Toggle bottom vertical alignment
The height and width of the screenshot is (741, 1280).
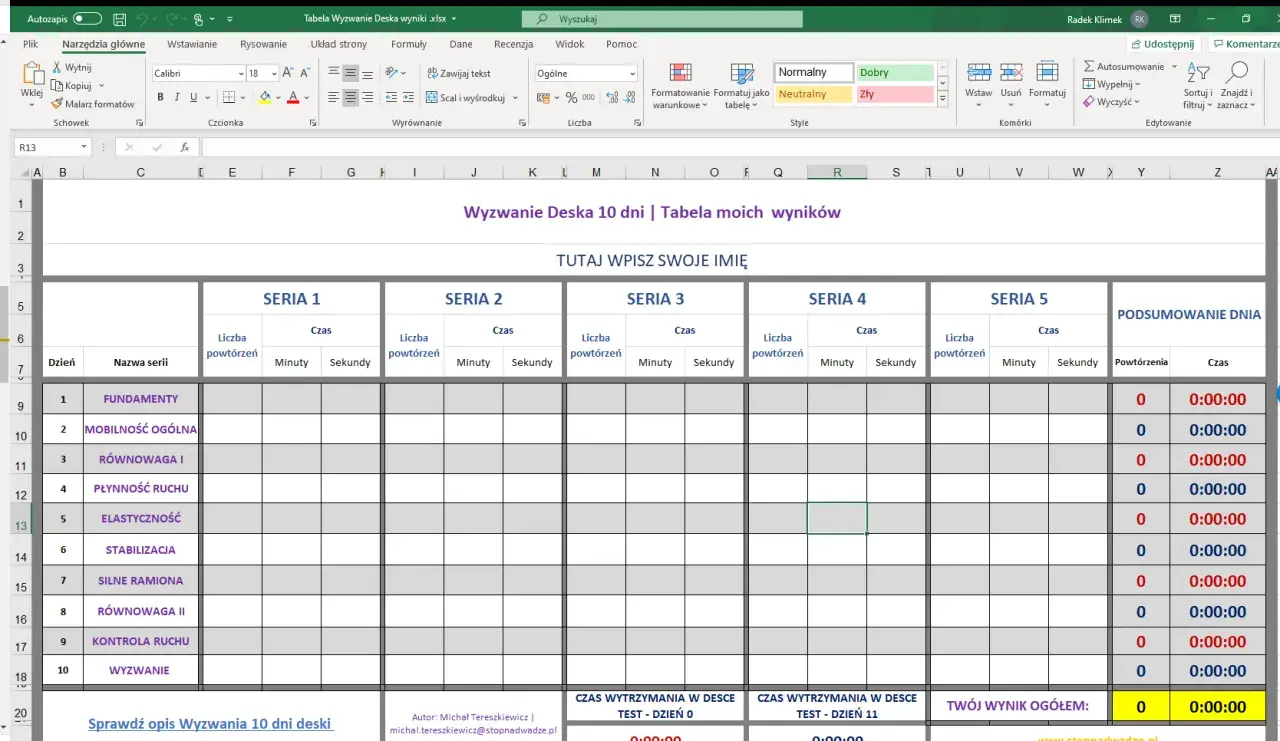pos(368,73)
